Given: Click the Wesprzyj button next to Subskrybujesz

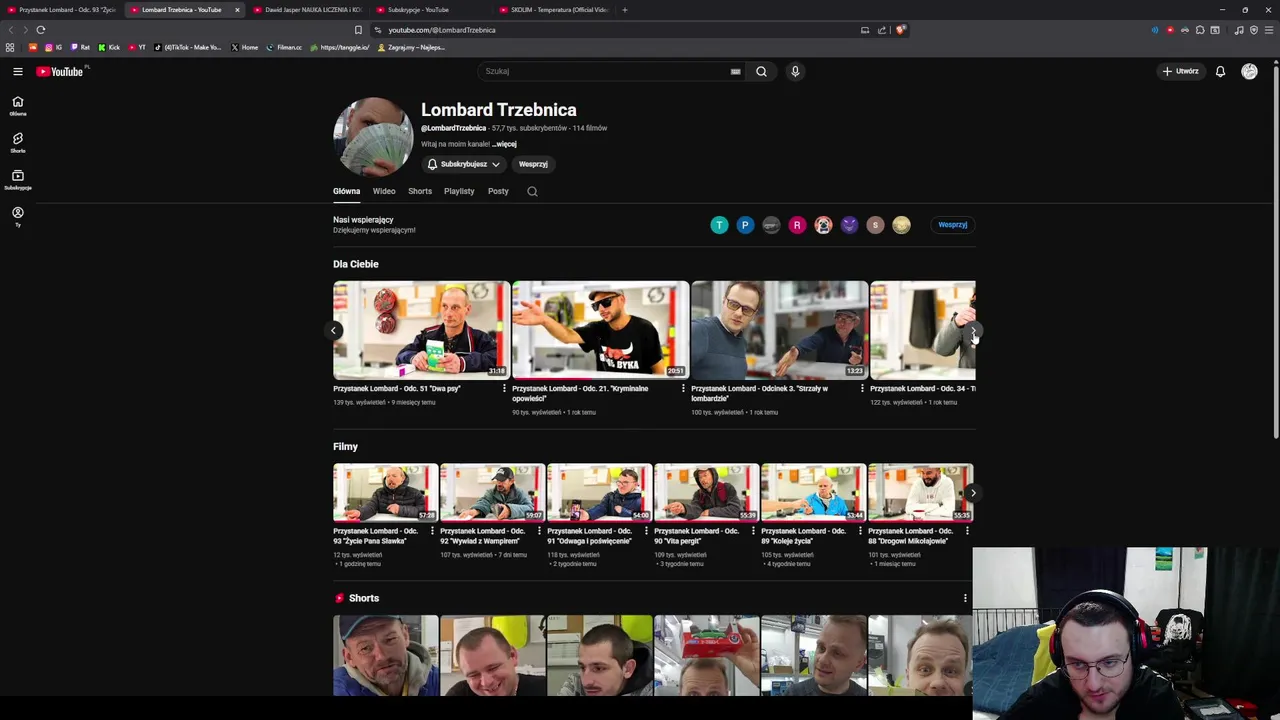Looking at the screenshot, I should [533, 164].
